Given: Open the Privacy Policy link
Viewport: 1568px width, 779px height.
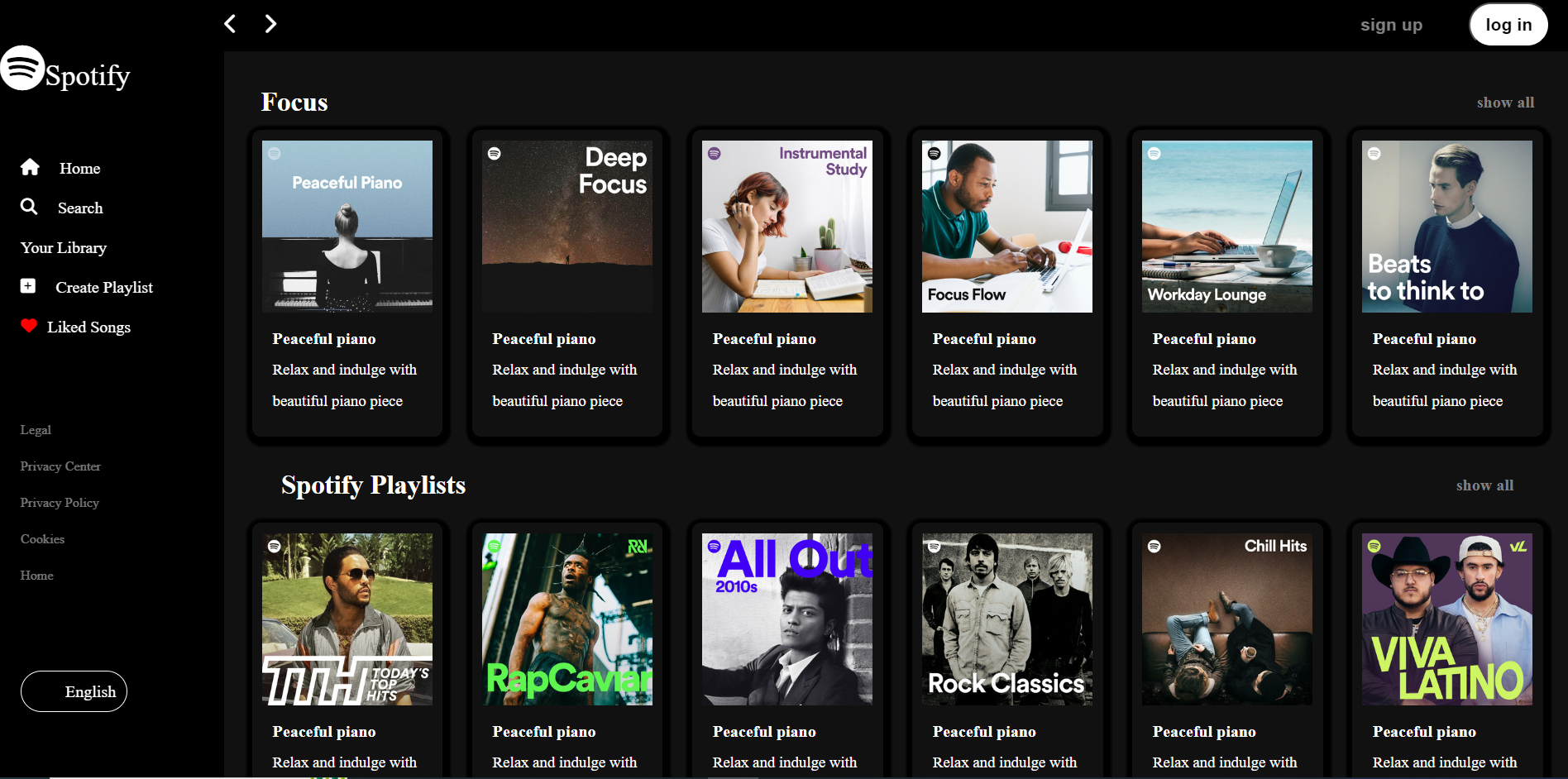Looking at the screenshot, I should click(x=60, y=503).
